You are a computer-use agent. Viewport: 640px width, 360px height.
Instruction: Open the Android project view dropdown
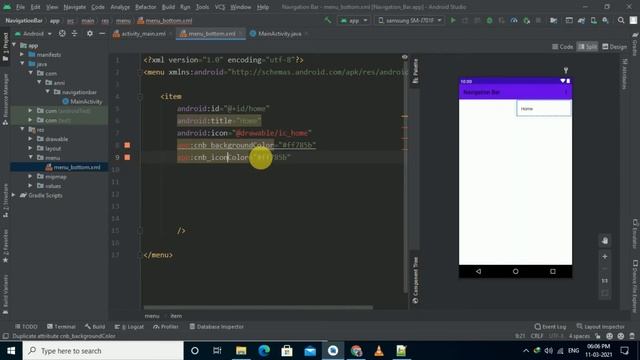[x=34, y=33]
